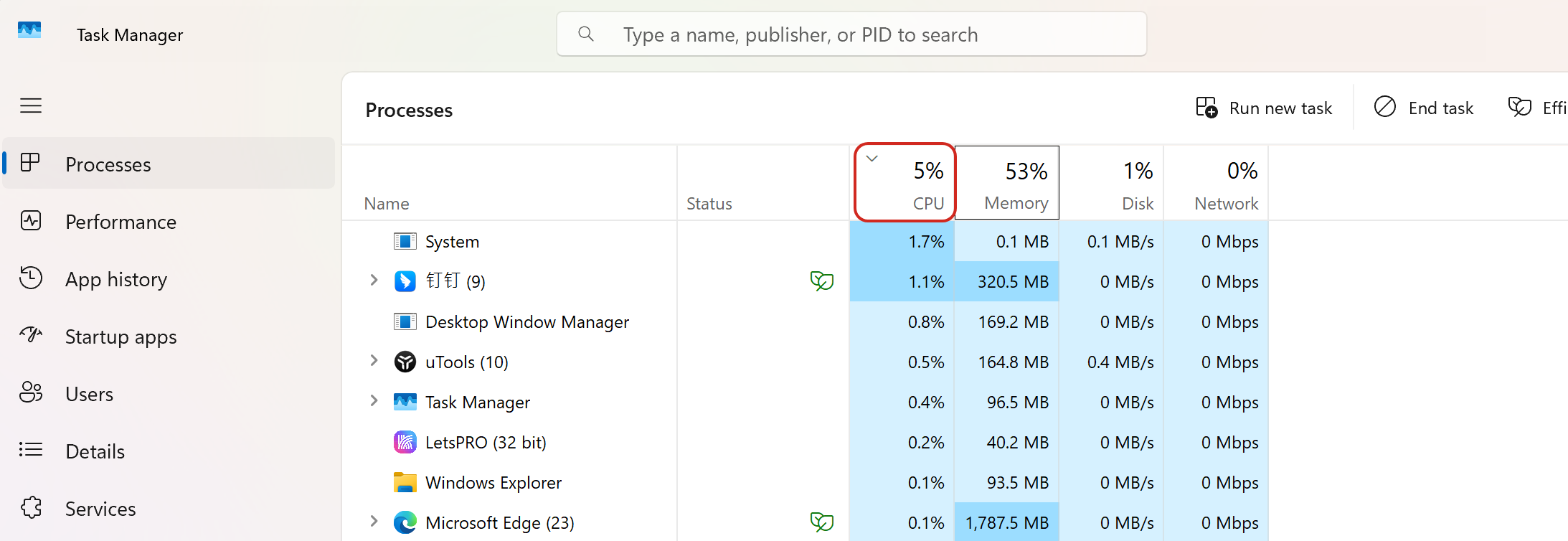The image size is (1568, 541).
Task: Click the Run new task icon
Action: pos(1206,108)
